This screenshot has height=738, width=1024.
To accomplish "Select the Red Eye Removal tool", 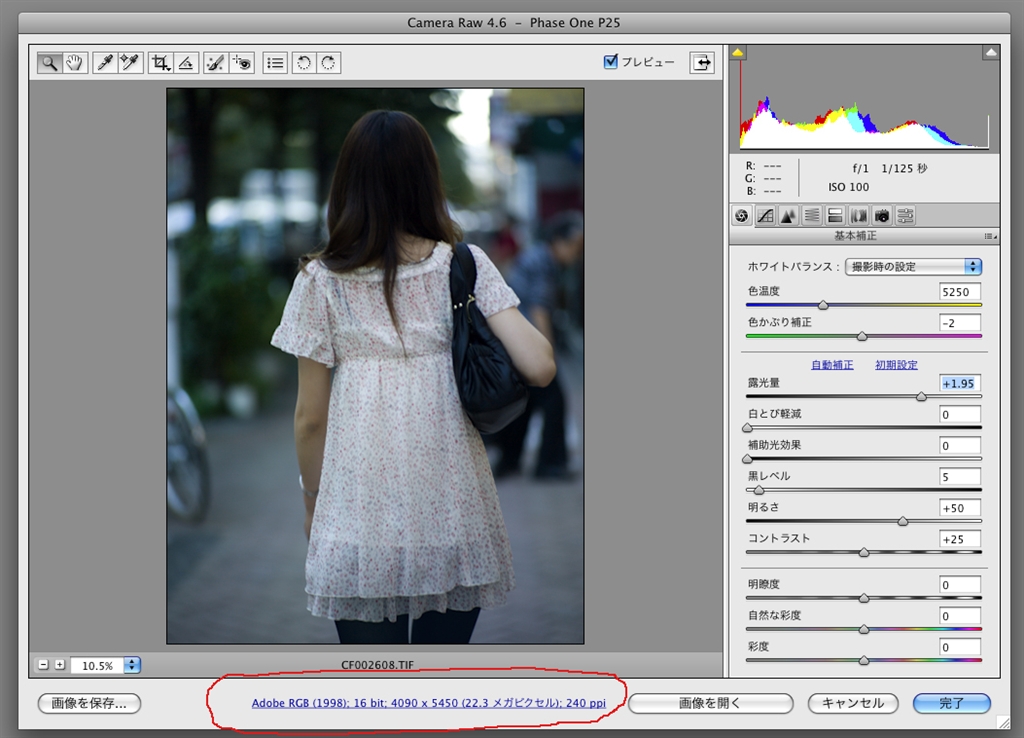I will [x=242, y=63].
